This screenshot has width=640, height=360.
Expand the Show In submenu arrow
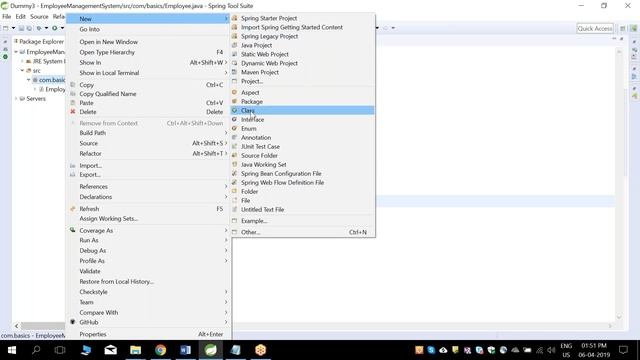(x=226, y=62)
